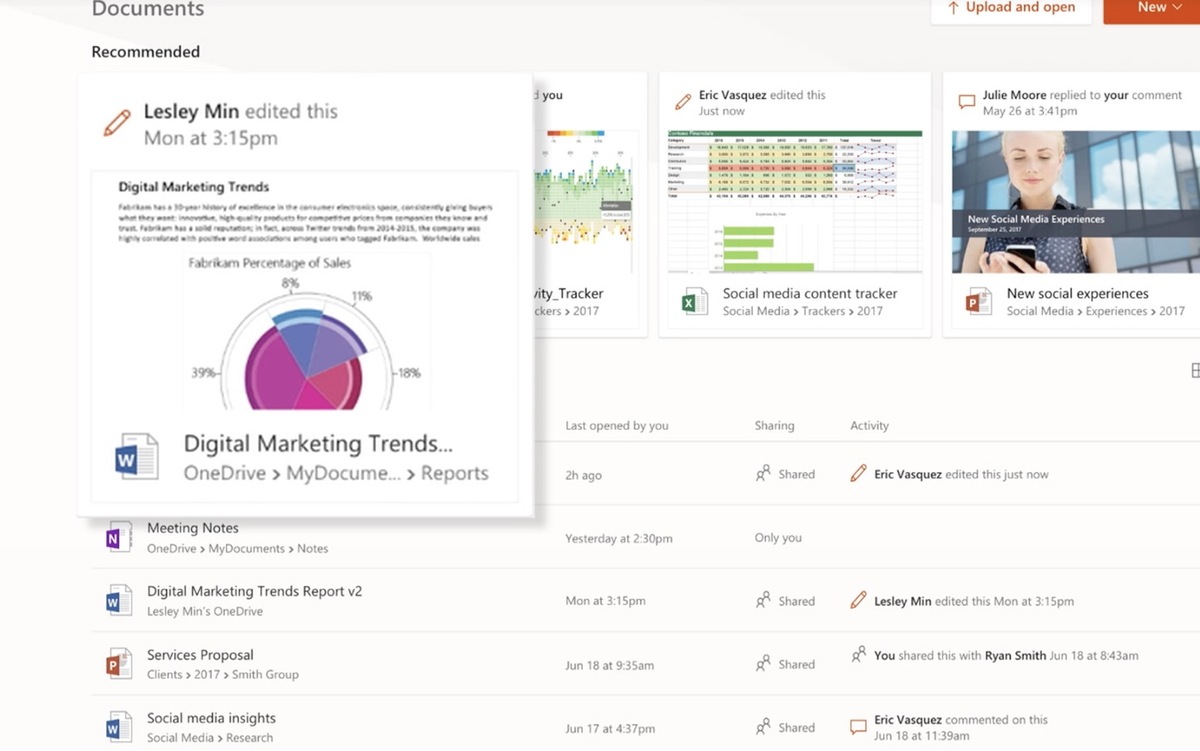Open the New dropdown button
1200x751 pixels.
[x=1158, y=8]
